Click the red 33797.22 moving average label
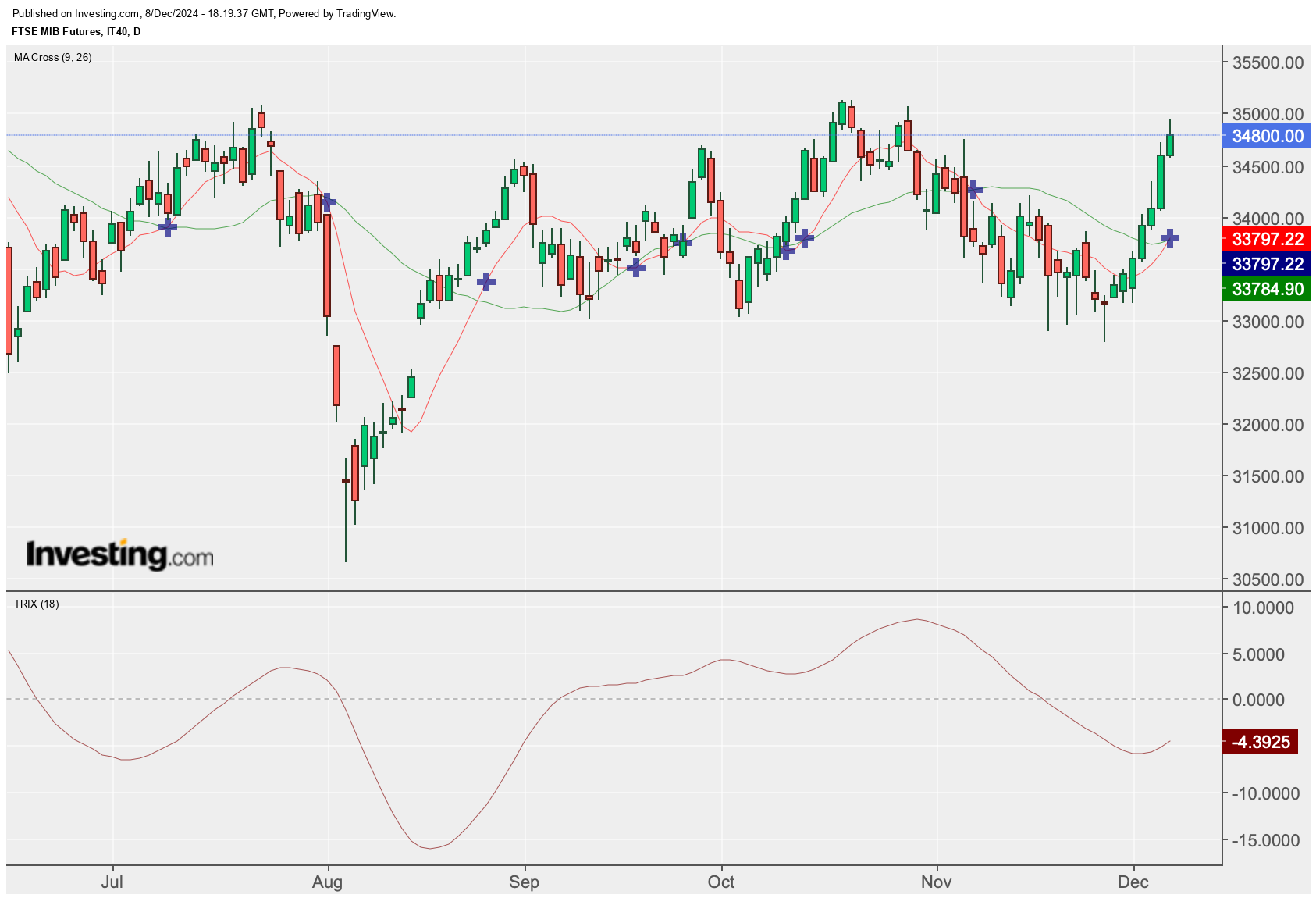Viewport: 1316px width, 898px height. [x=1266, y=239]
